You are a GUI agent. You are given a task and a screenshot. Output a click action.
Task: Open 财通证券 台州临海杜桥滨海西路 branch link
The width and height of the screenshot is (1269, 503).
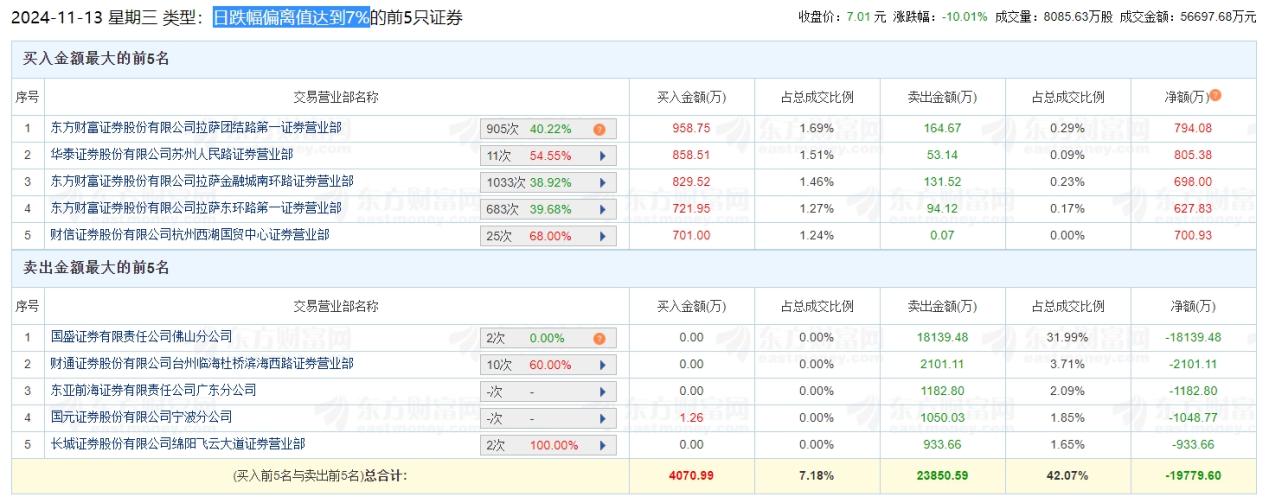click(x=202, y=364)
